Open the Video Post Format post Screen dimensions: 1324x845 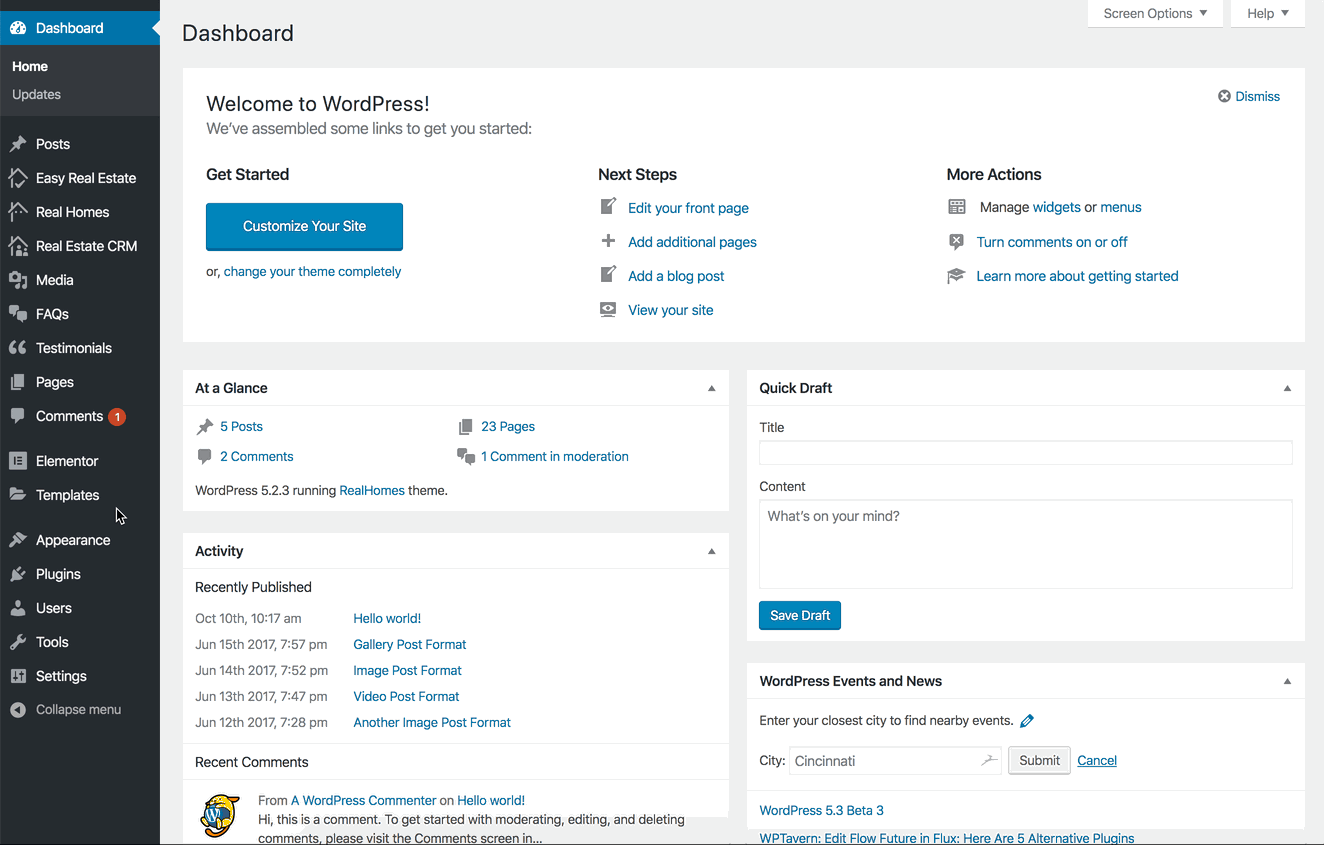coord(406,696)
